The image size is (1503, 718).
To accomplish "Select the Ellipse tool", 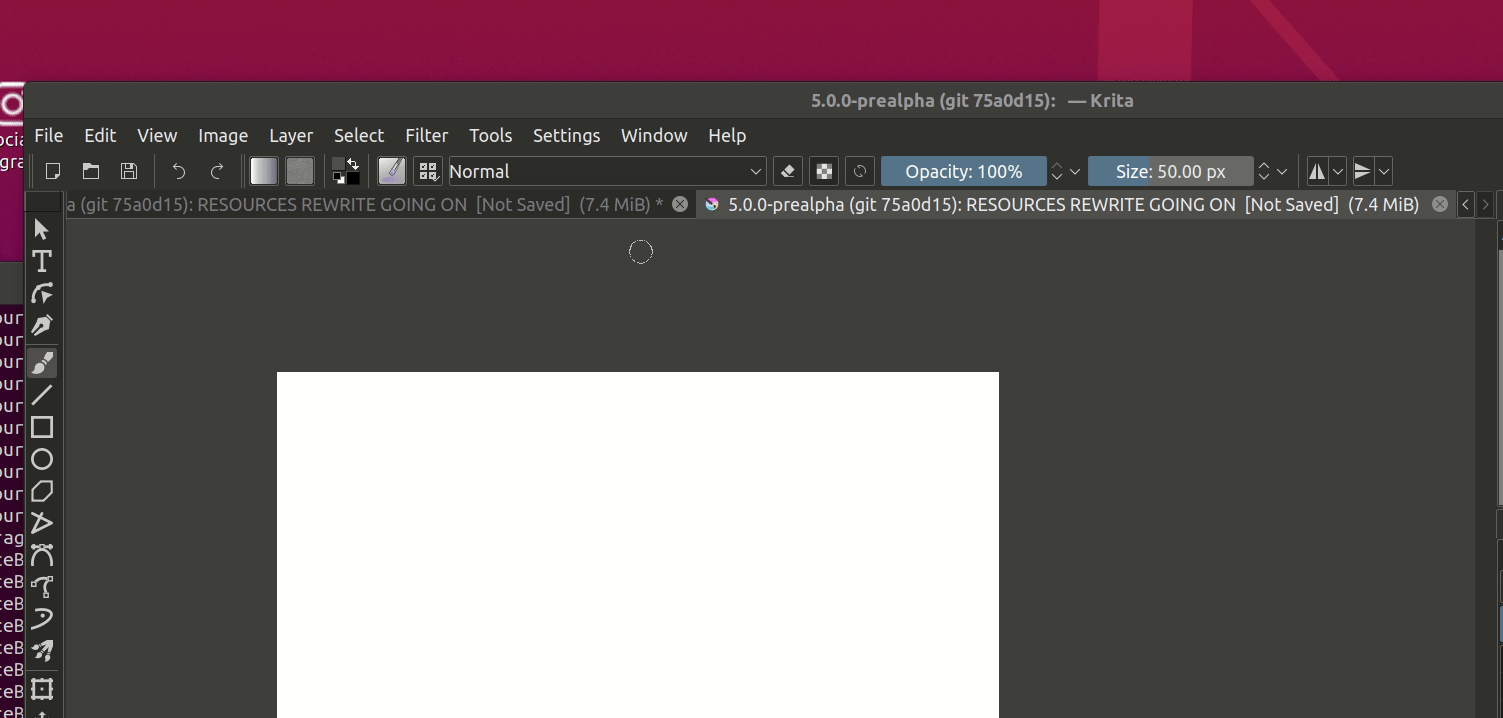I will click(x=42, y=459).
